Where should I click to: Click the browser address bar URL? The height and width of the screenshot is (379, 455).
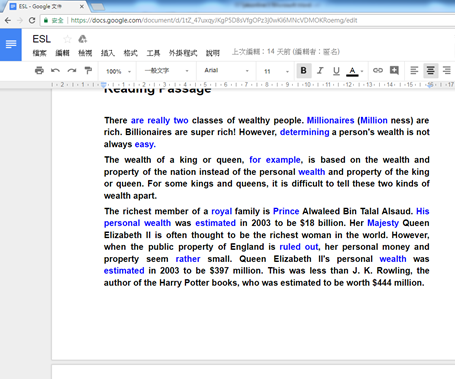(x=214, y=20)
